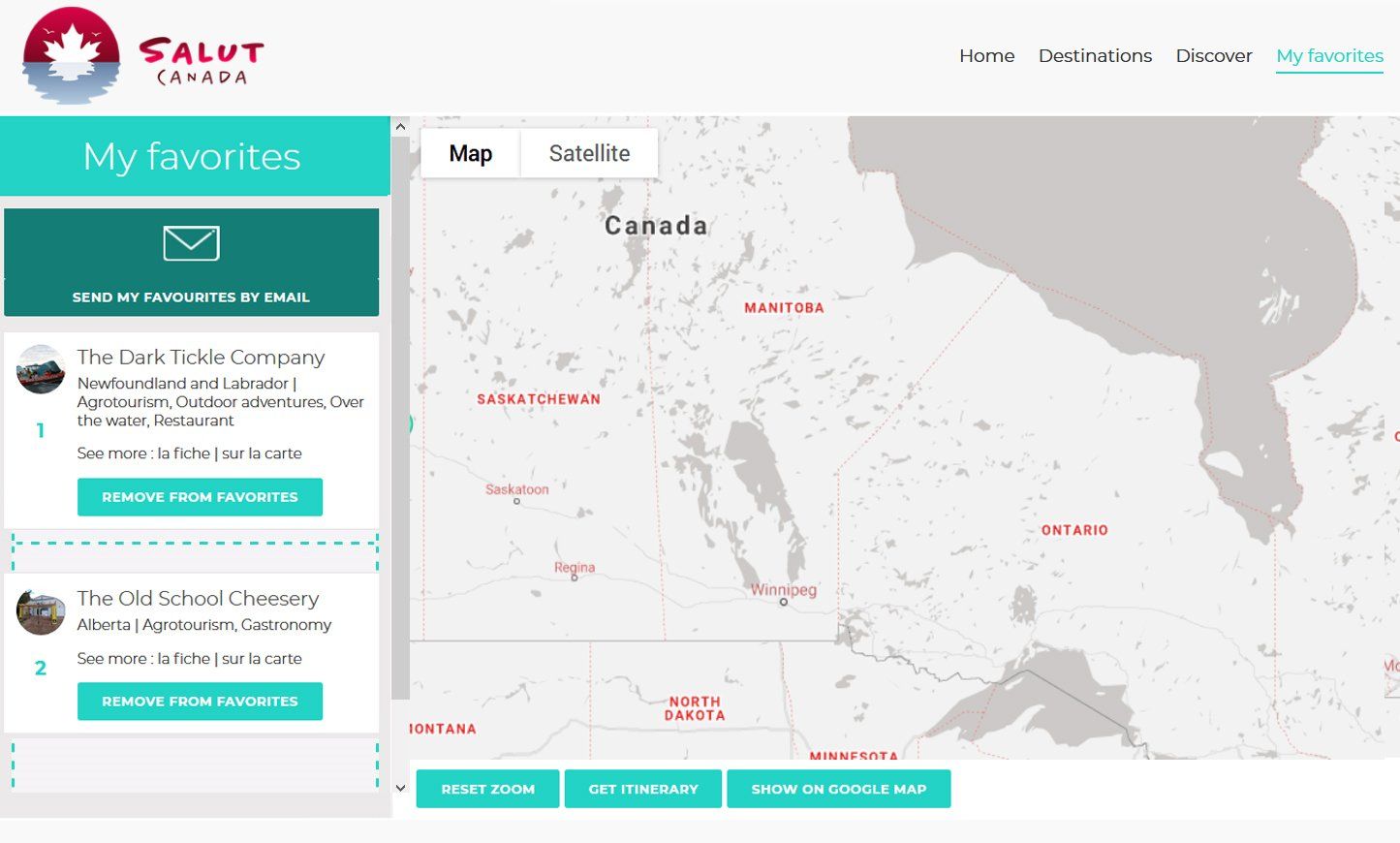The image size is (1400, 843).
Task: Open 'la fiche' link for Old School Cheesery
Action: 183,659
